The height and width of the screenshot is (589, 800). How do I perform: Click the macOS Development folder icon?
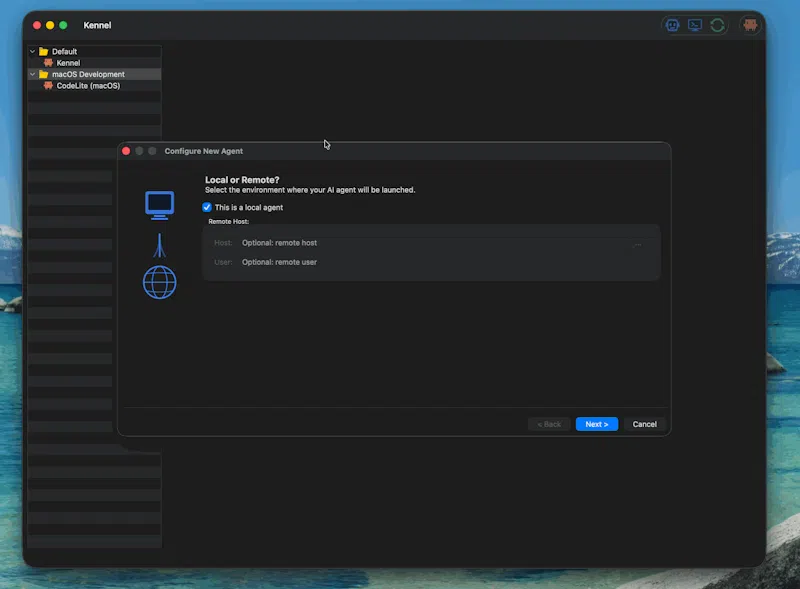tap(44, 75)
